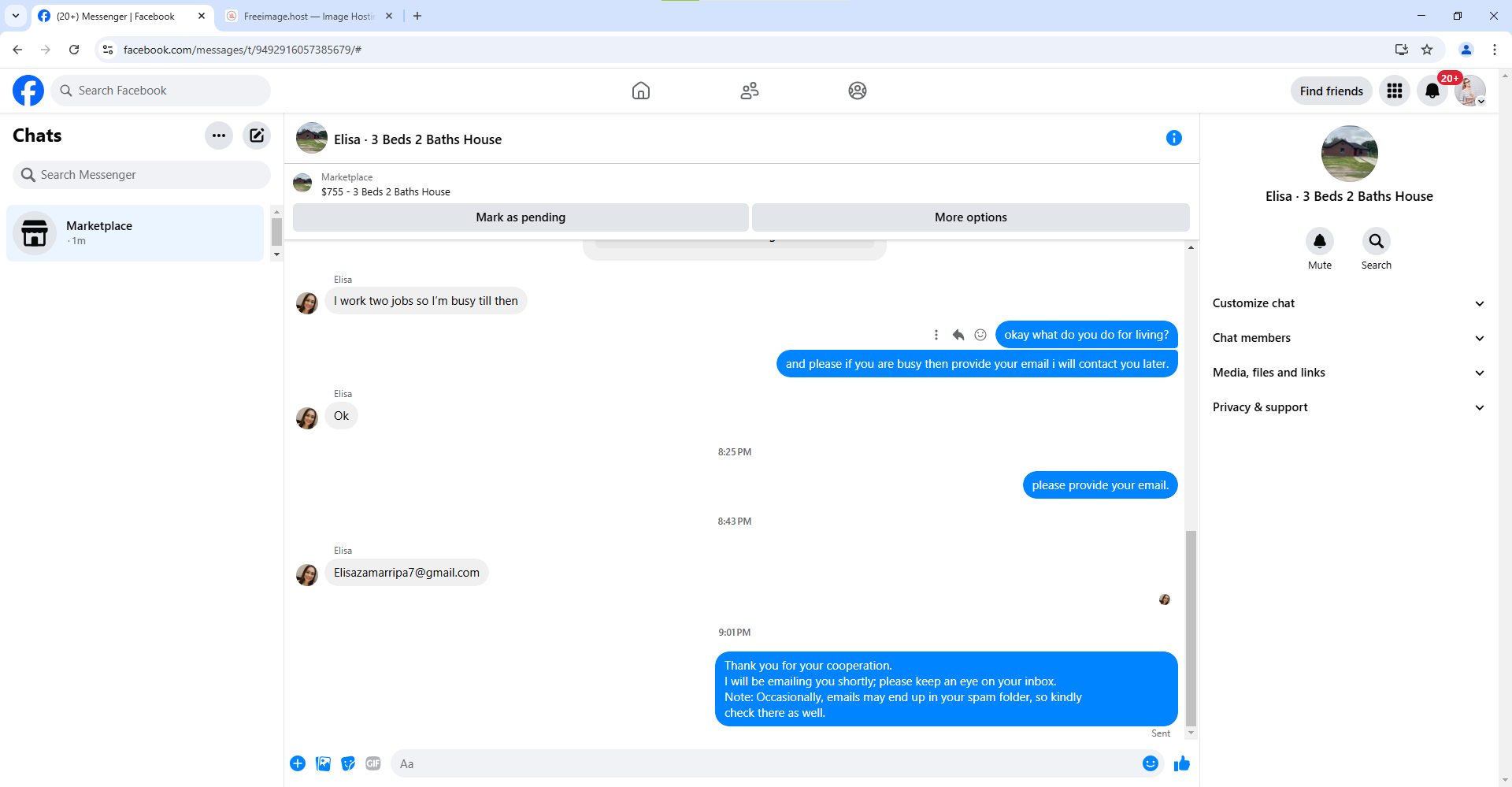This screenshot has height=787, width=1512.
Task: Mark the listing as pending
Action: pyautogui.click(x=521, y=217)
